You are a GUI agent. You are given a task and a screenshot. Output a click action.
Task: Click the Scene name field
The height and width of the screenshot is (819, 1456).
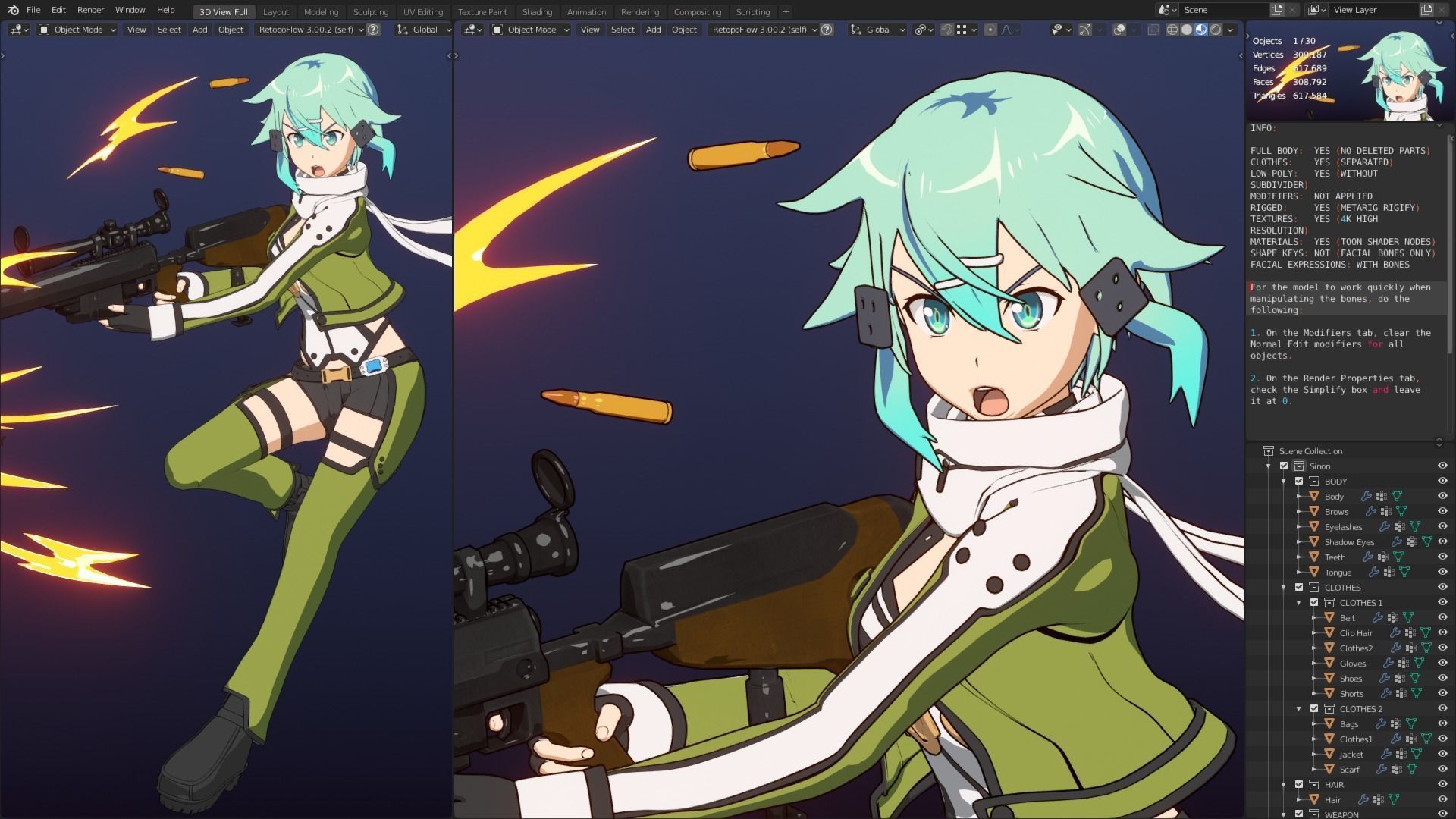click(x=1224, y=10)
